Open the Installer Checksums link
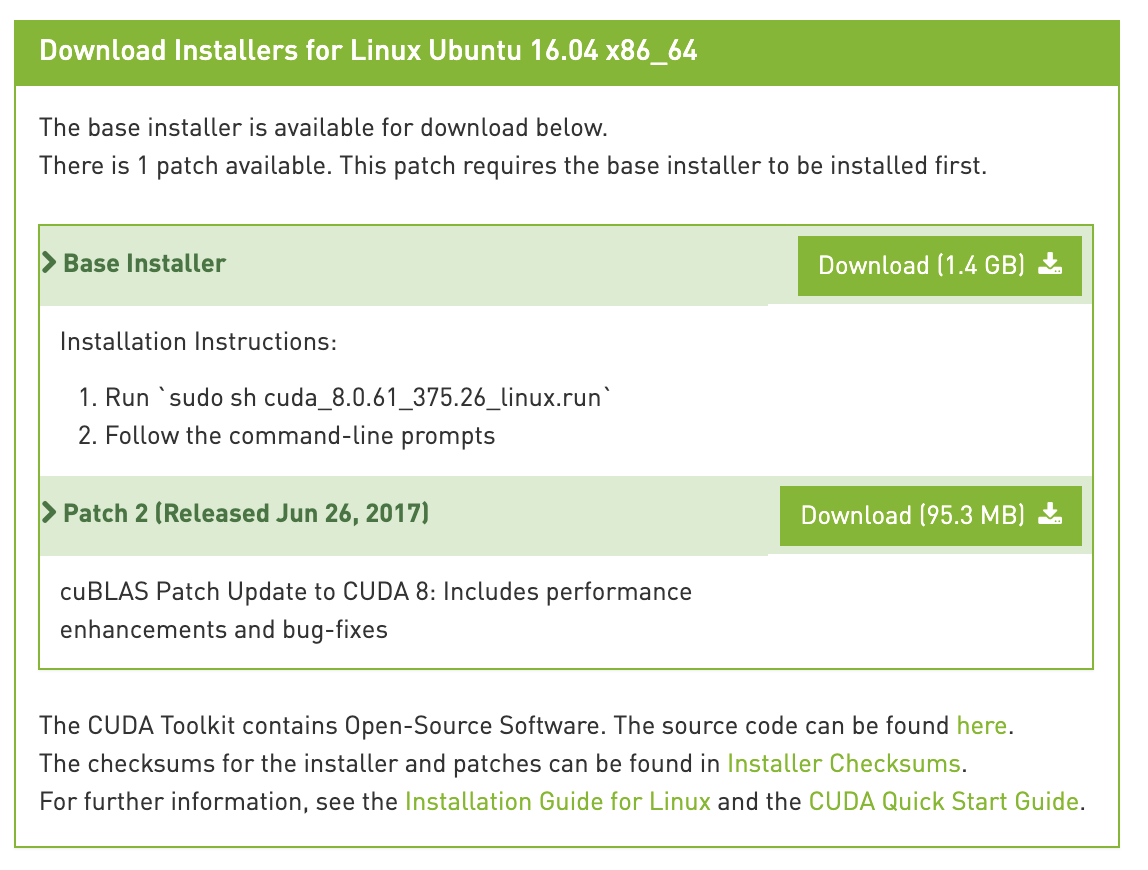This screenshot has height=870, width=1148. click(x=843, y=763)
